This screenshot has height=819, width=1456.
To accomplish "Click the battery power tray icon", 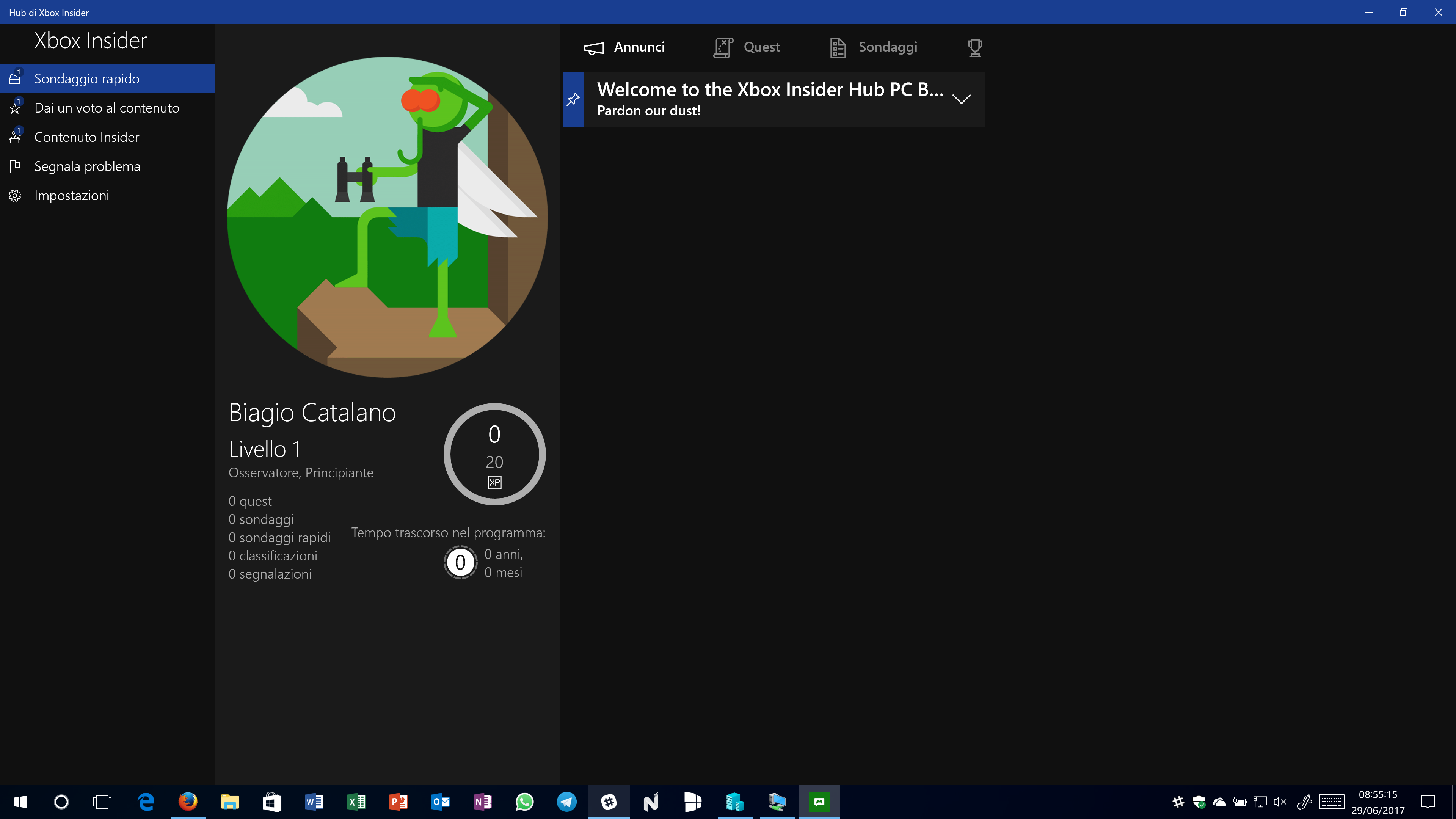I will tap(1239, 802).
